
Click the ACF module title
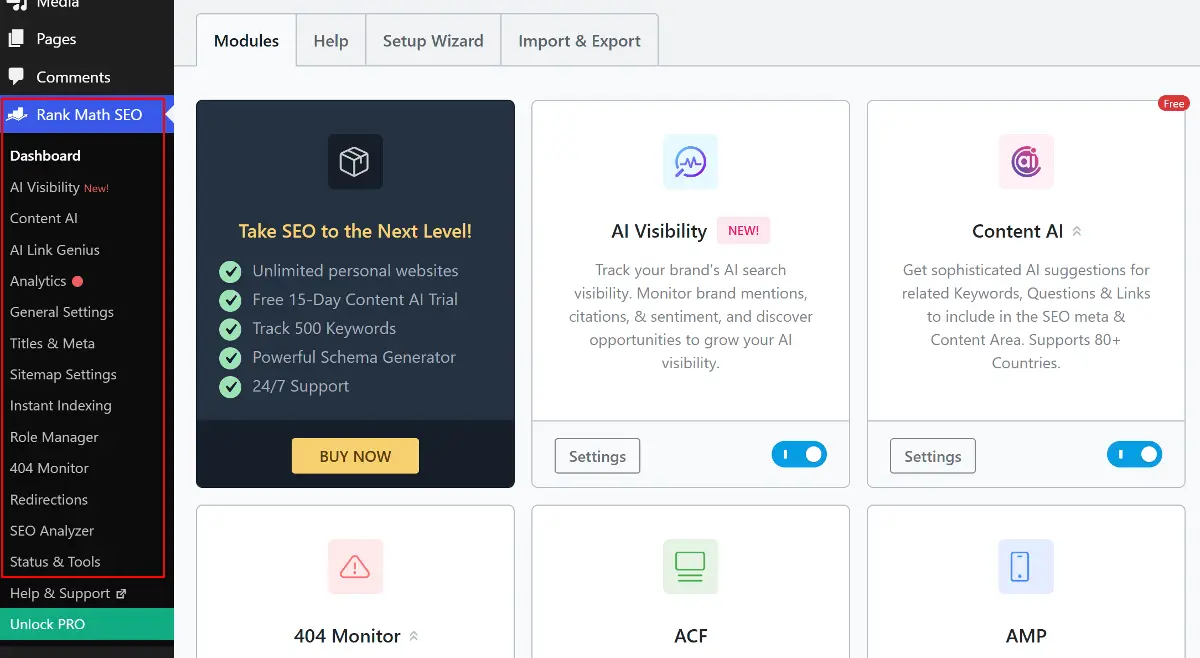point(690,636)
